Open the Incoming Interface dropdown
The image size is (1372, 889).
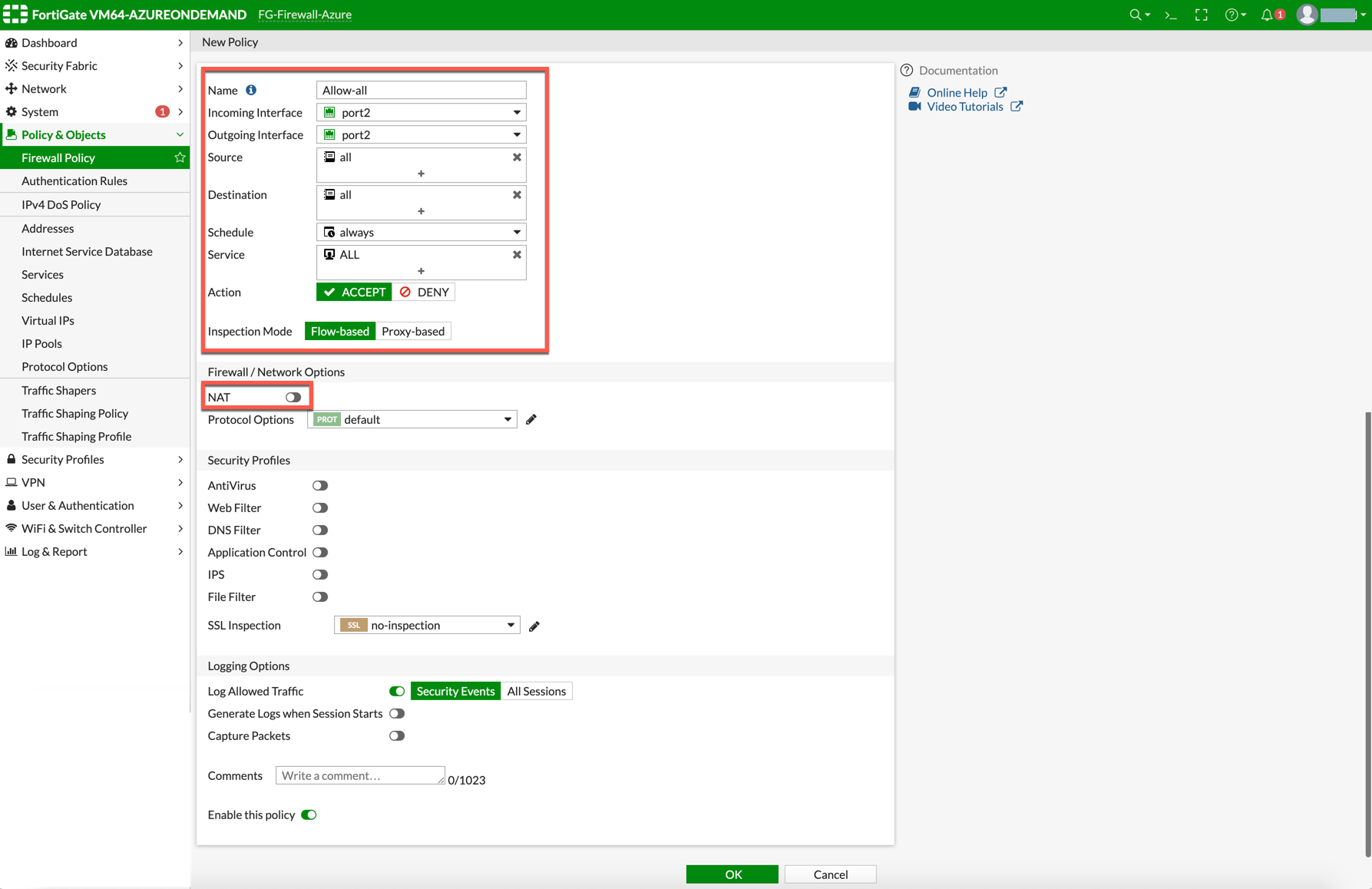[421, 112]
